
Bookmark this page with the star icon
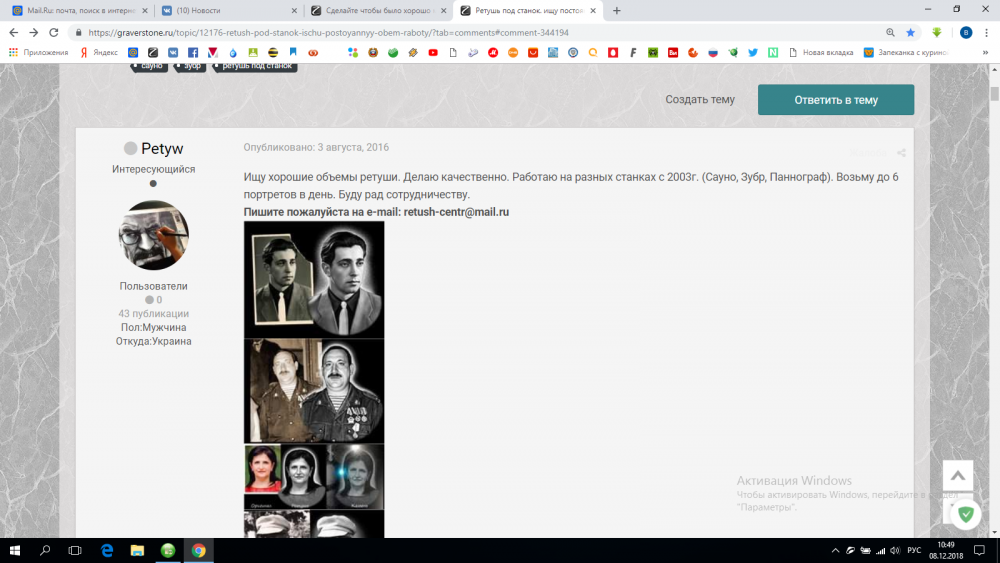point(910,32)
